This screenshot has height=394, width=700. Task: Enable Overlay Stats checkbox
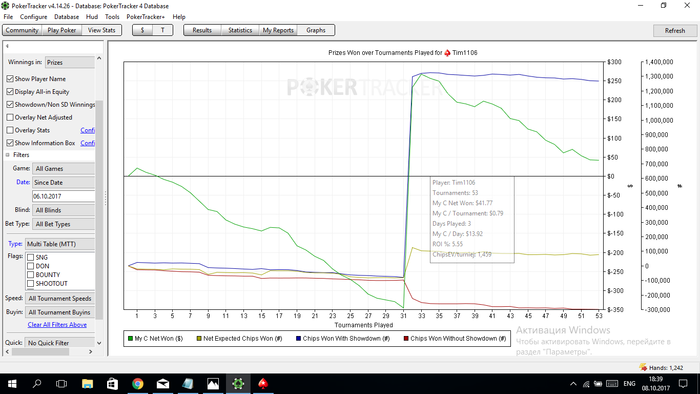click(x=10, y=130)
